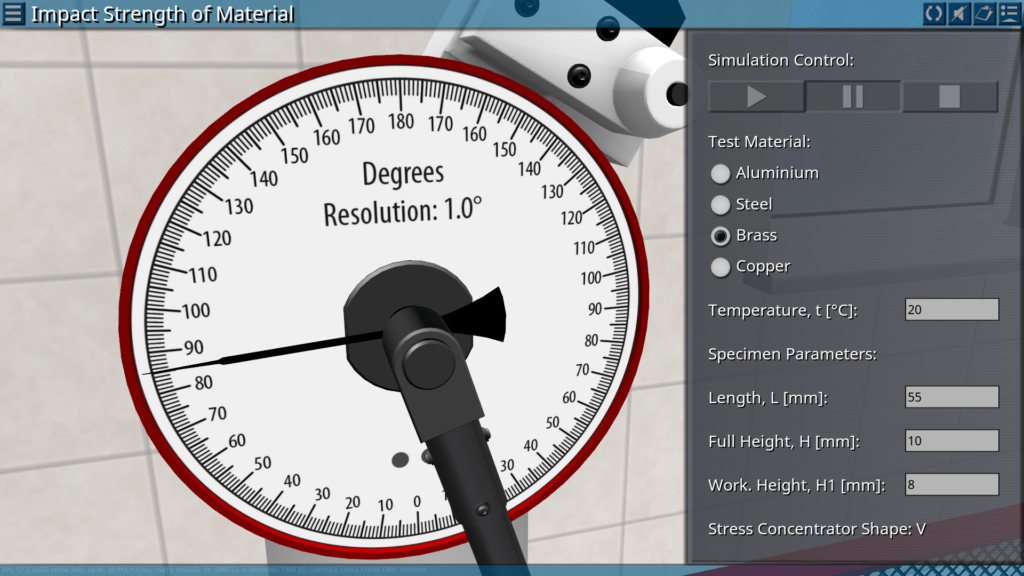Click the Temperature input field
Screen dimensions: 1024x576
pos(951,310)
